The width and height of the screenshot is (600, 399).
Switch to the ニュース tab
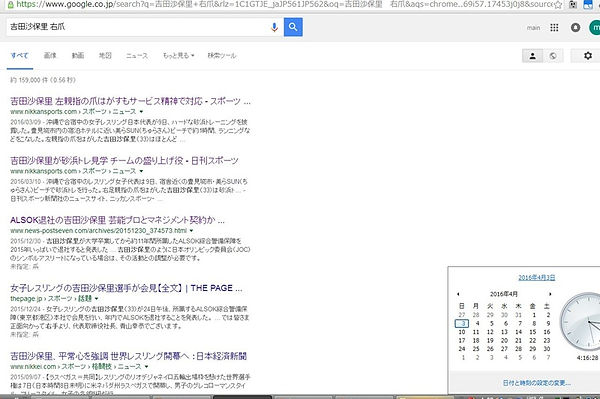point(137,55)
